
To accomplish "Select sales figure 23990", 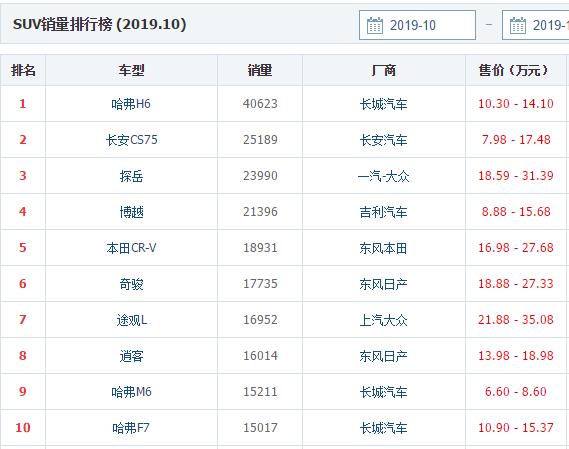I will click(x=260, y=176).
